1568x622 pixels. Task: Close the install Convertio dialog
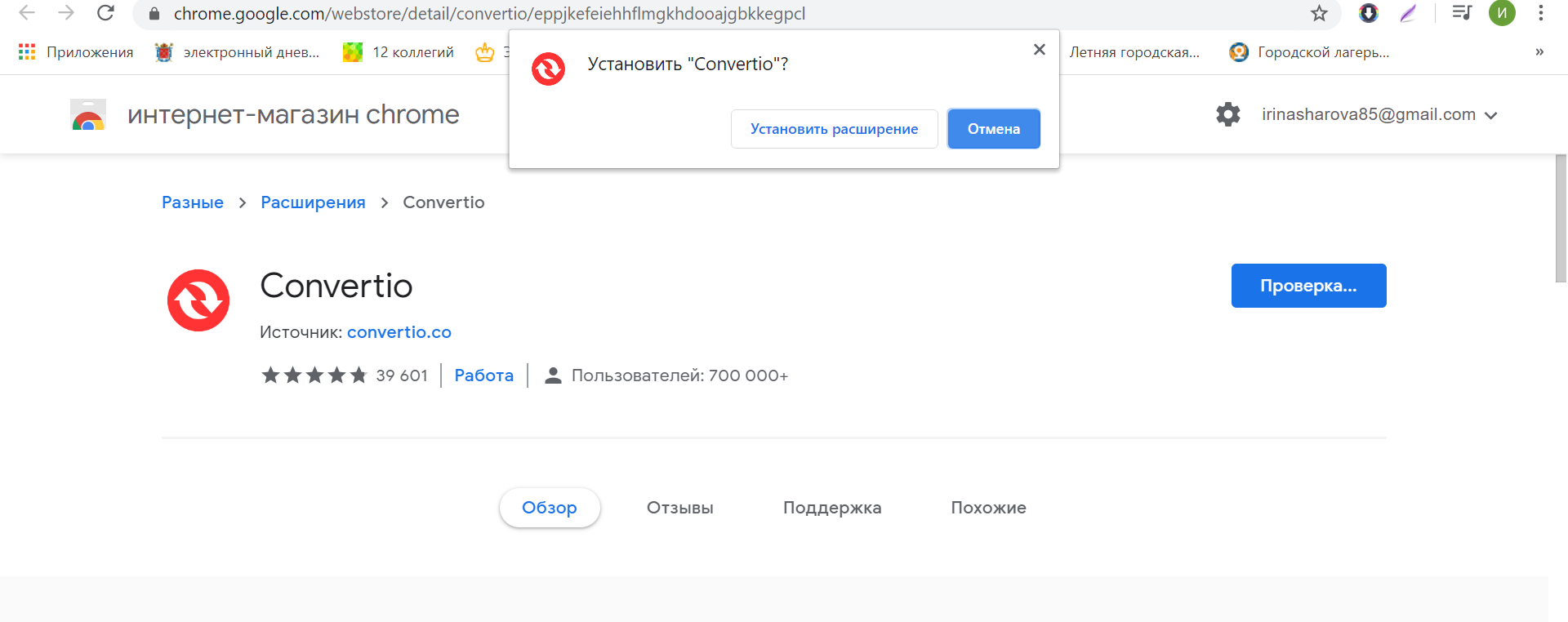1039,50
